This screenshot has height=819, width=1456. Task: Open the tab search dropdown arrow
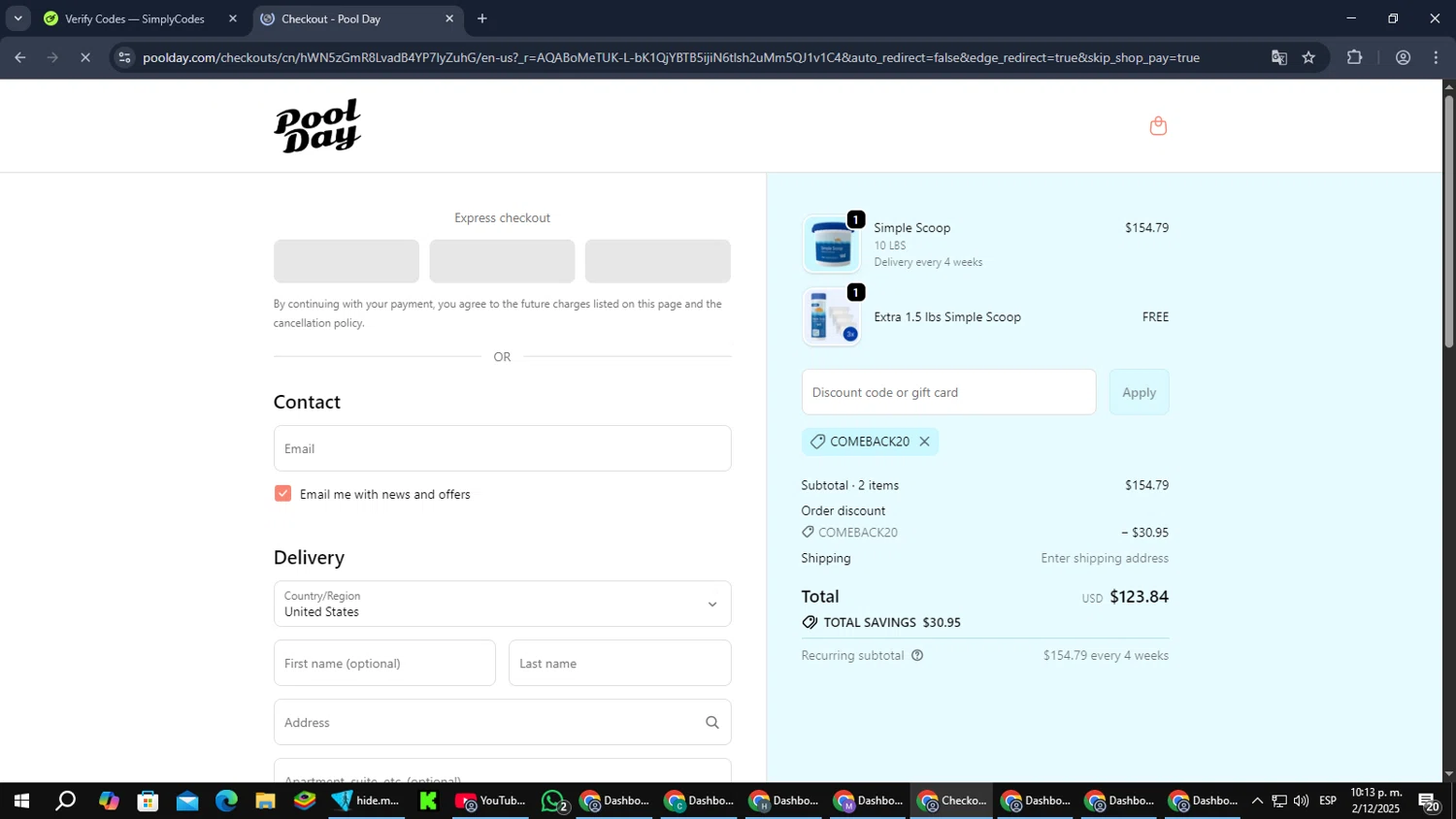coord(17,18)
